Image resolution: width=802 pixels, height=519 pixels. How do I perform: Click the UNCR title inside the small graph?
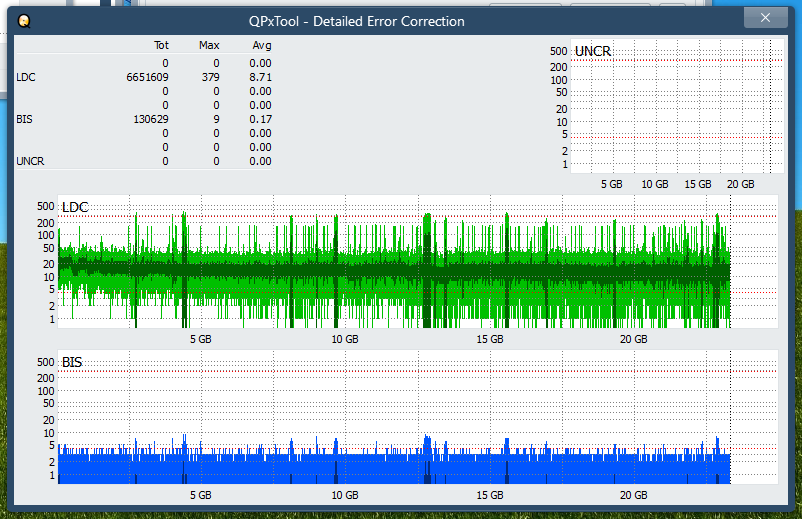pyautogui.click(x=593, y=51)
